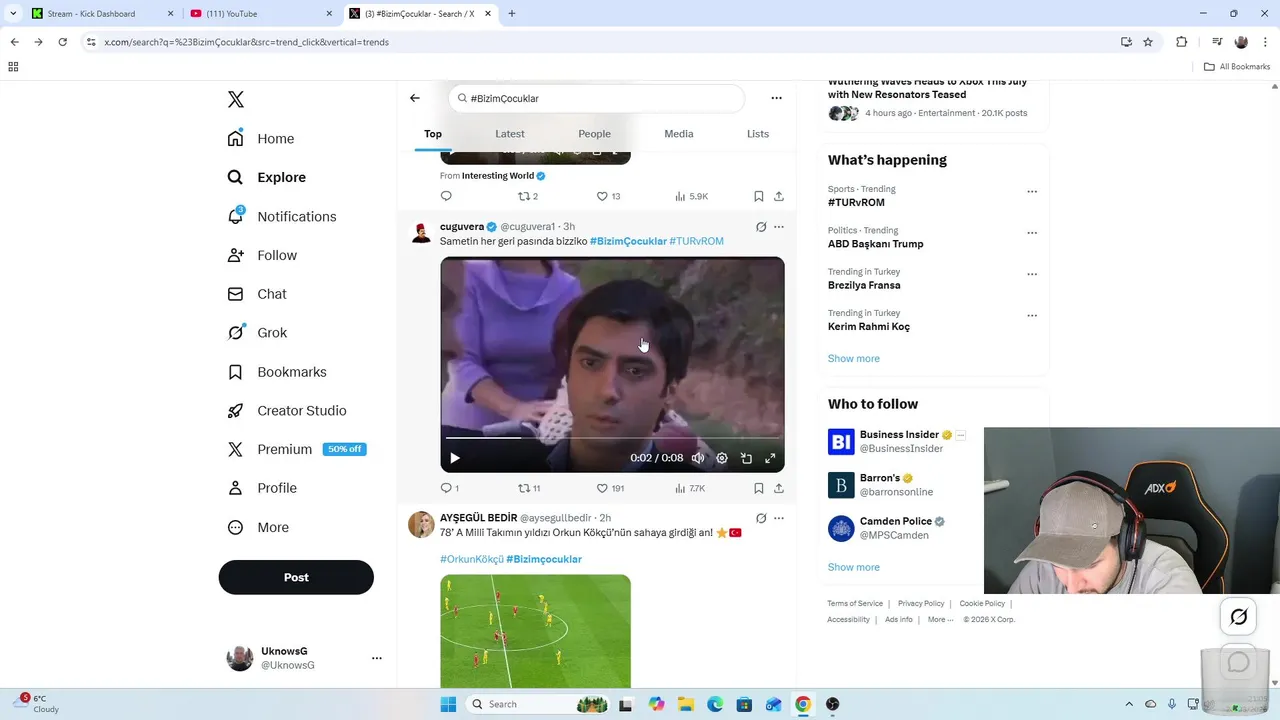This screenshot has height=720, width=1280.
Task: Seek in the cuguvera video progress bar
Action: (612, 438)
